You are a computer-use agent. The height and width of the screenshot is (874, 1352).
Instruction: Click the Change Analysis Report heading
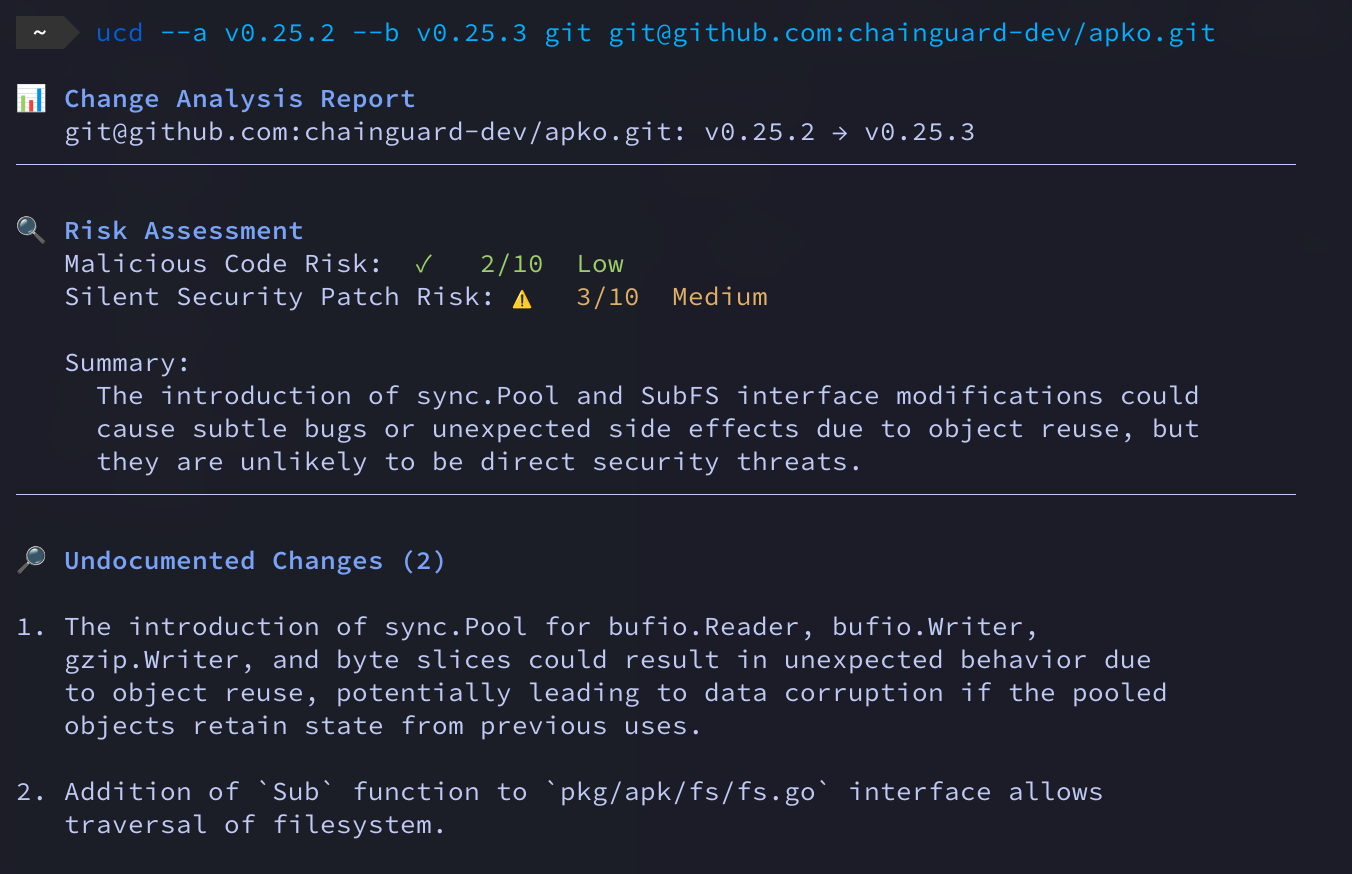click(x=239, y=99)
